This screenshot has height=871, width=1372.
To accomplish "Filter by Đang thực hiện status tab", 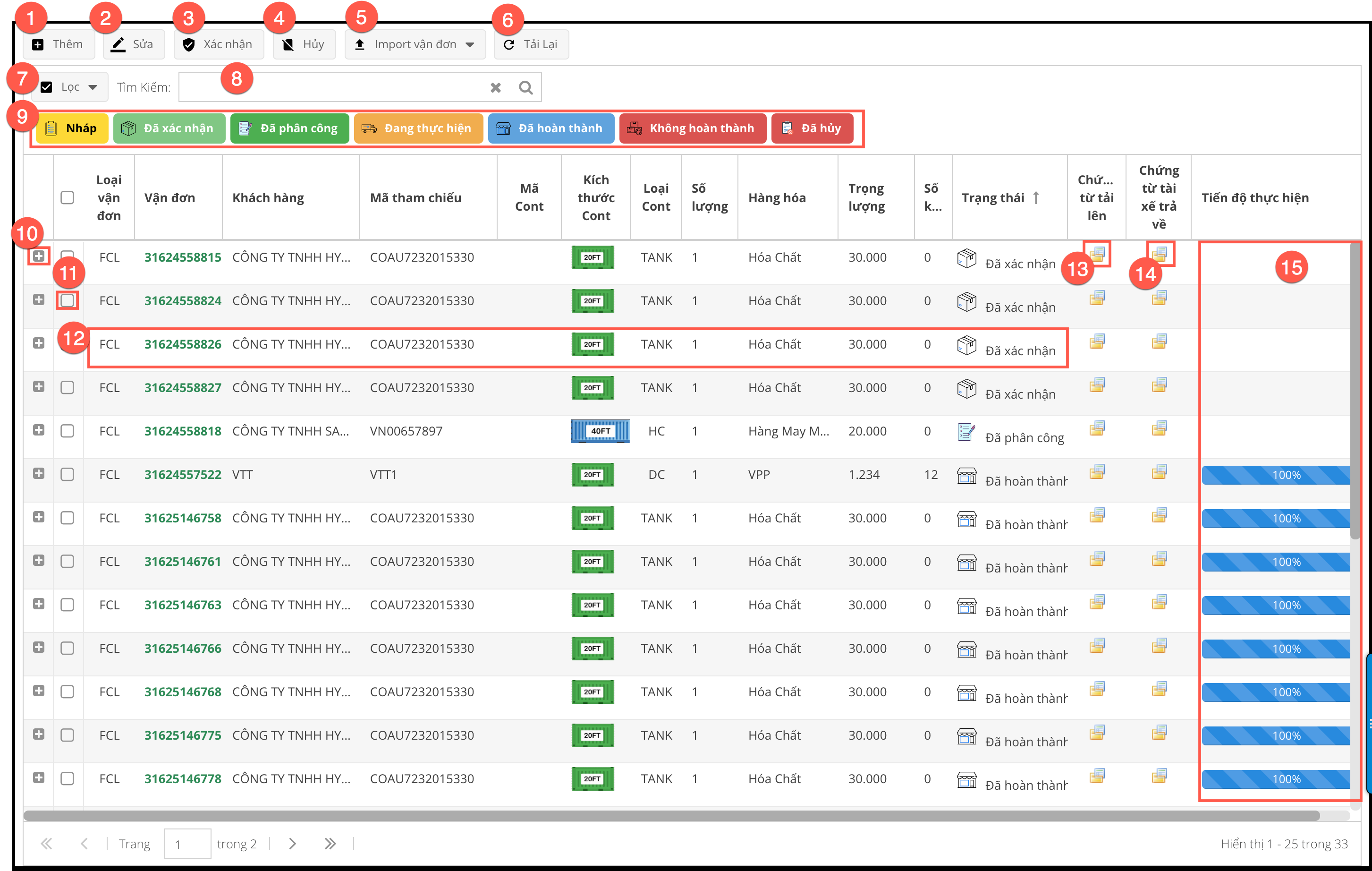I will [x=418, y=128].
